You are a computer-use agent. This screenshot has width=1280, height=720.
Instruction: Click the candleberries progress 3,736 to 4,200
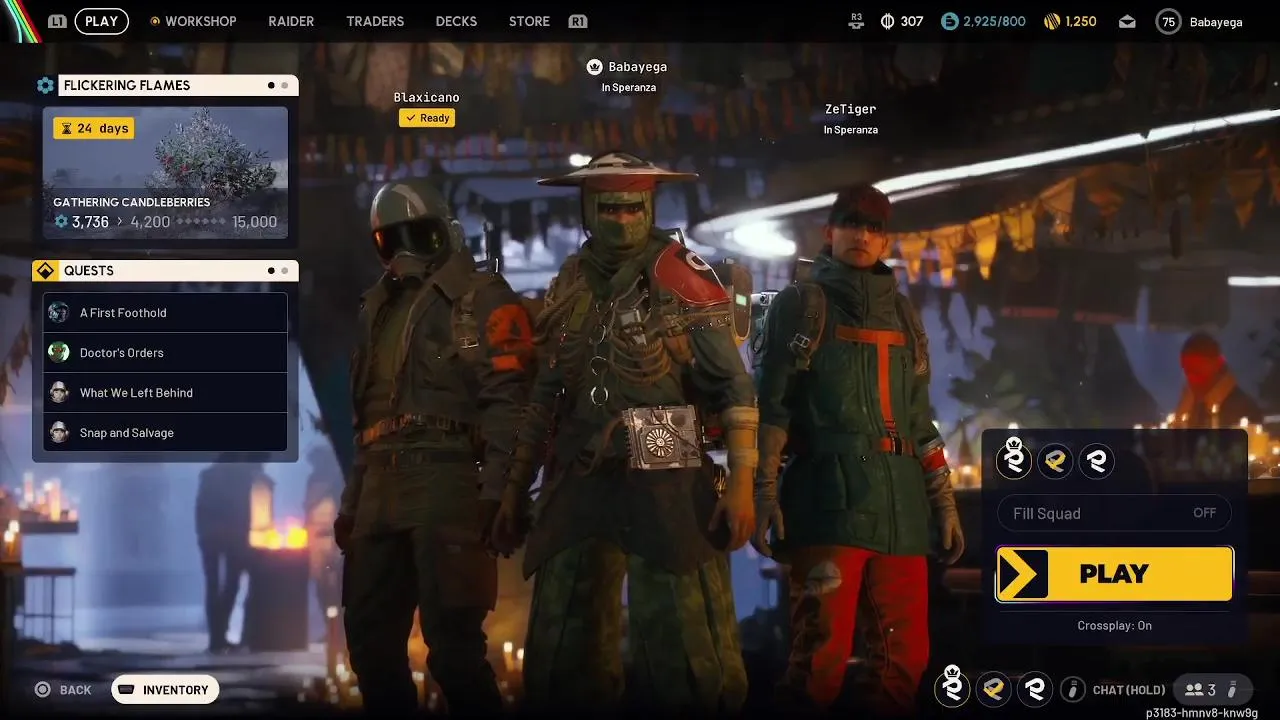[112, 222]
